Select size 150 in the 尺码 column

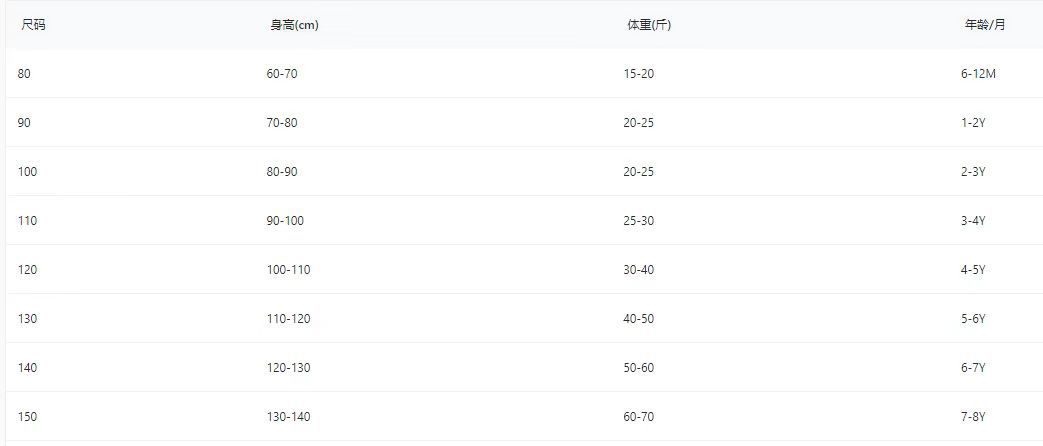coord(27,417)
